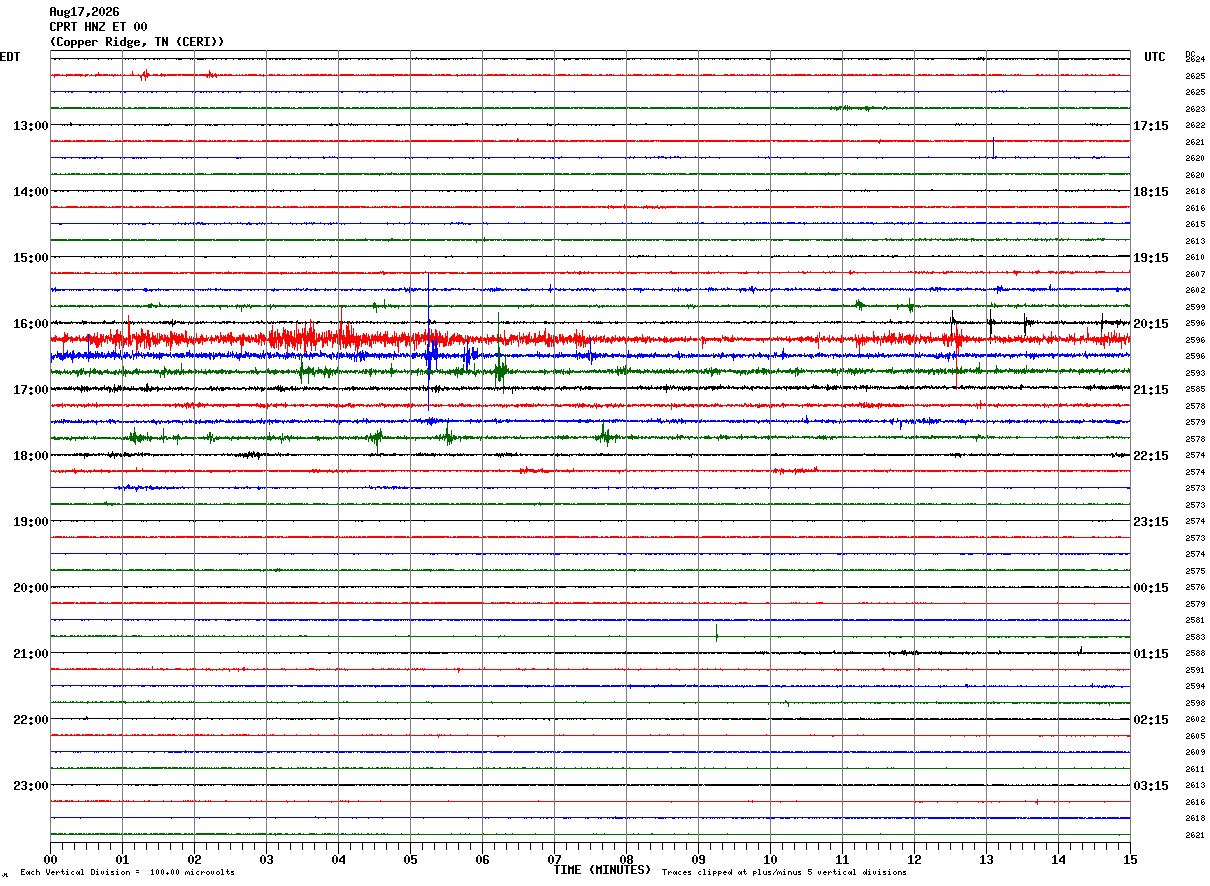
Task: Click the EDT column heading
Action: (x=10, y=57)
